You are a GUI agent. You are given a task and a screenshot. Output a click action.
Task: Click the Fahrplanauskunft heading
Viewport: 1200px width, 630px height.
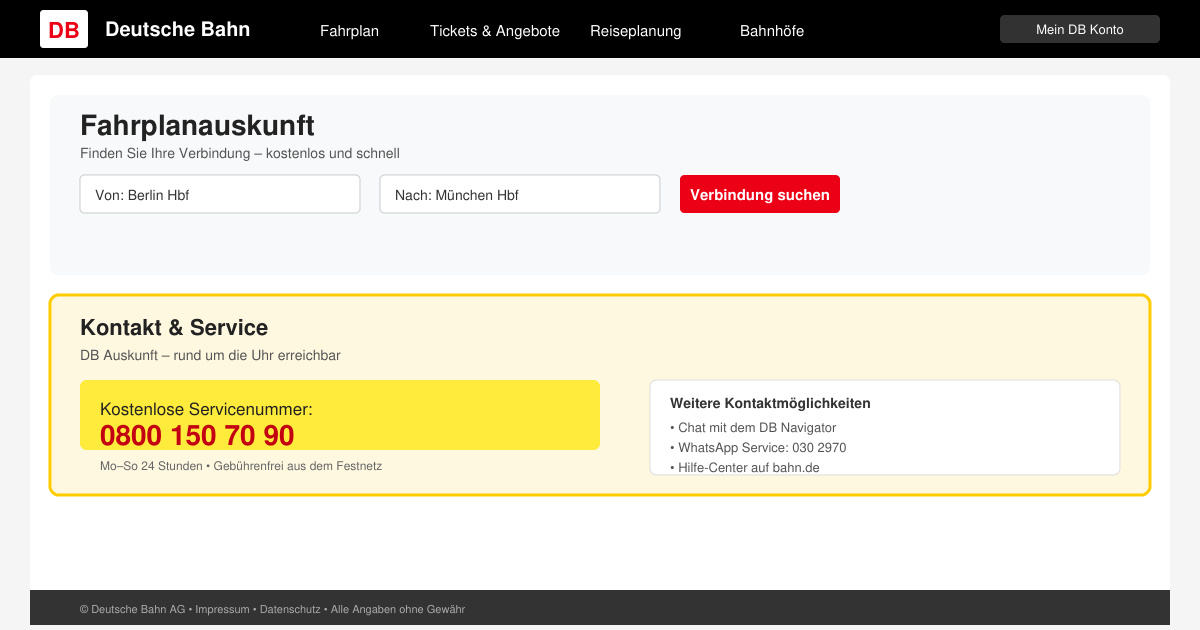pos(197,125)
